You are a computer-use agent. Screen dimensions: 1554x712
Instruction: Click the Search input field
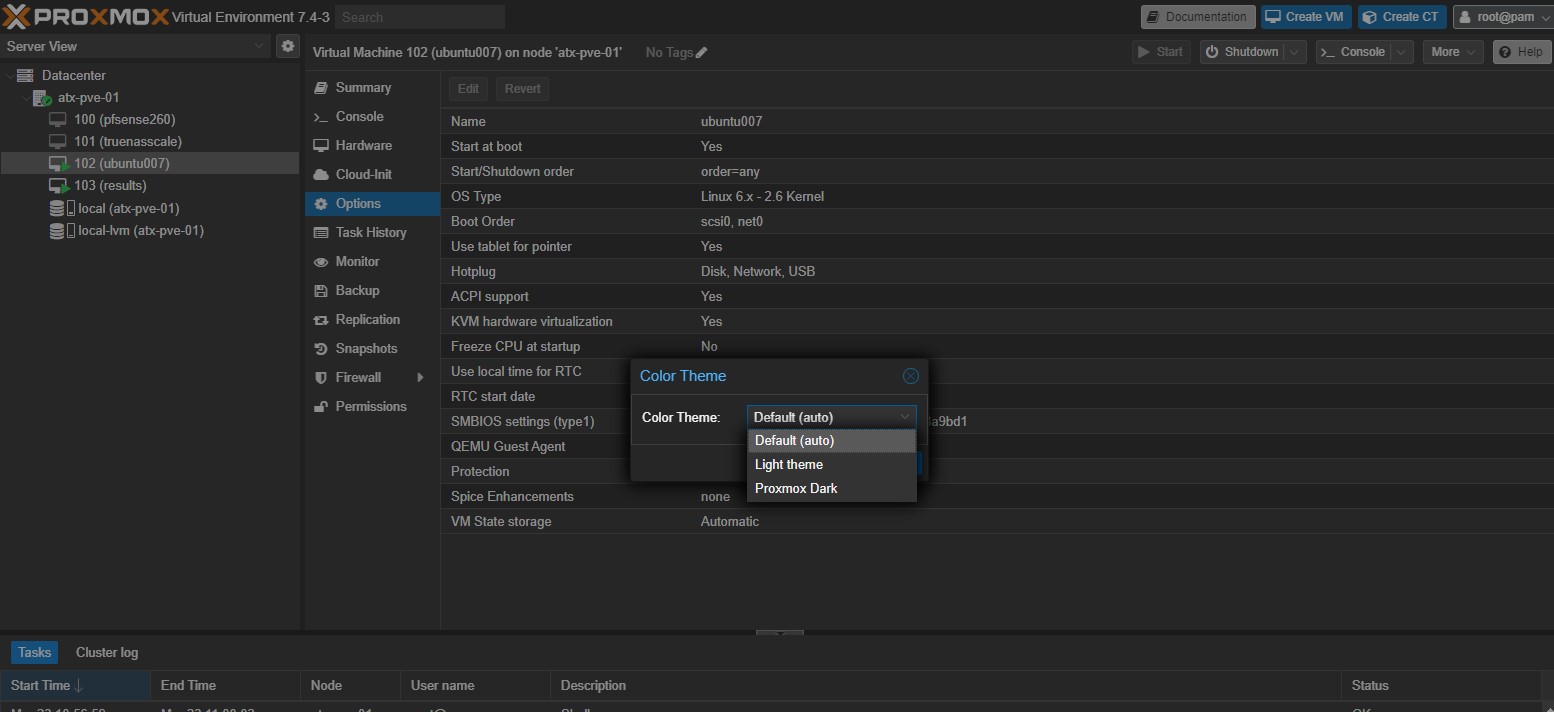point(420,17)
